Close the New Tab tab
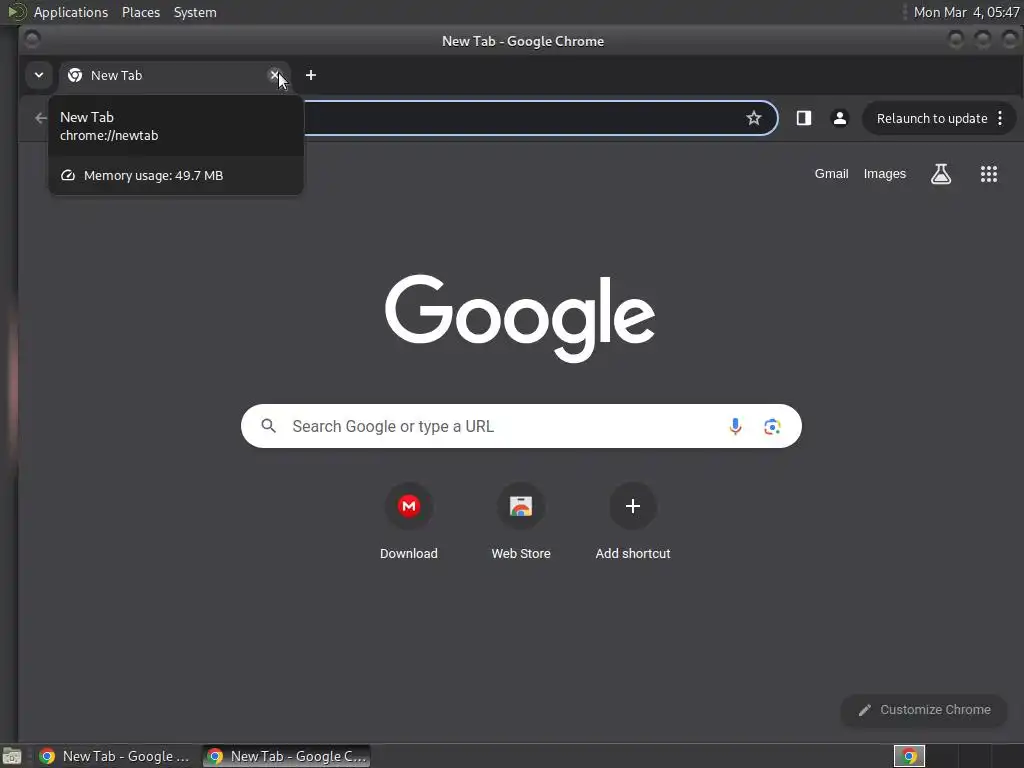The height and width of the screenshot is (768, 1024). click(275, 75)
